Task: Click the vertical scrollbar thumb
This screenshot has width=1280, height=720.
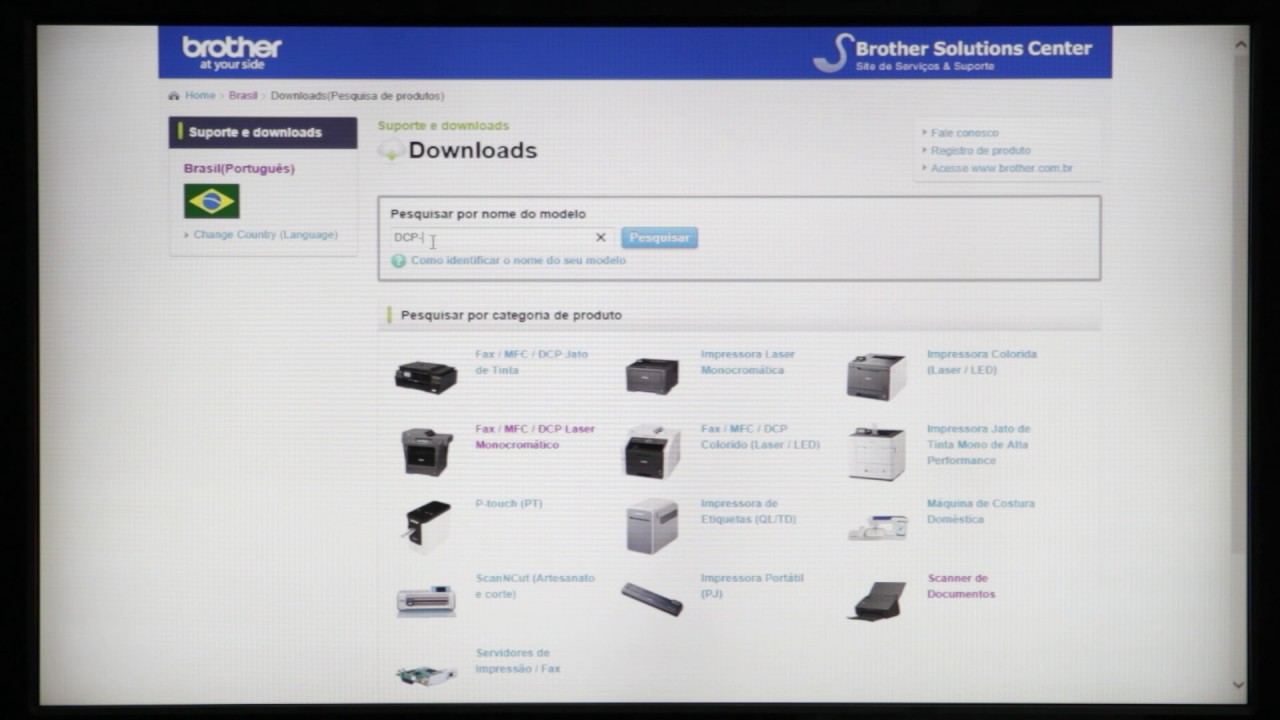Action: point(1240,303)
